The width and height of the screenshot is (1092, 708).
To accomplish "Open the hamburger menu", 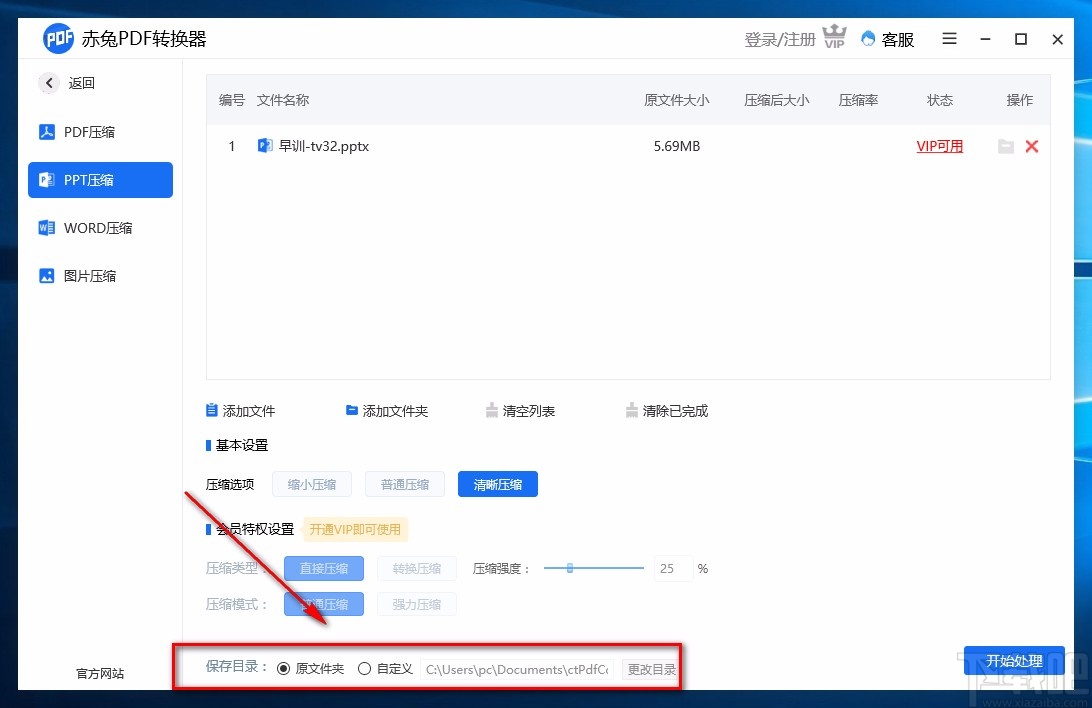I will 948,39.
